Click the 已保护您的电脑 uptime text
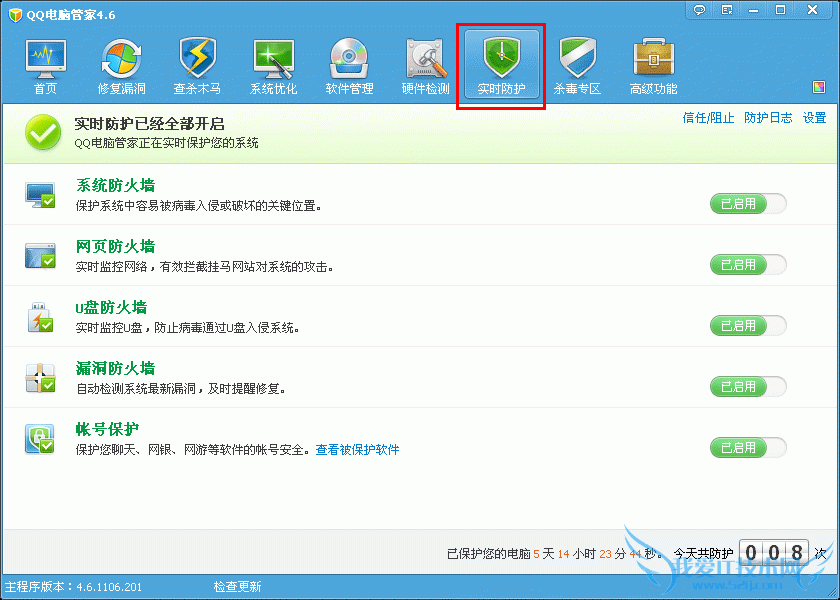 coord(554,553)
